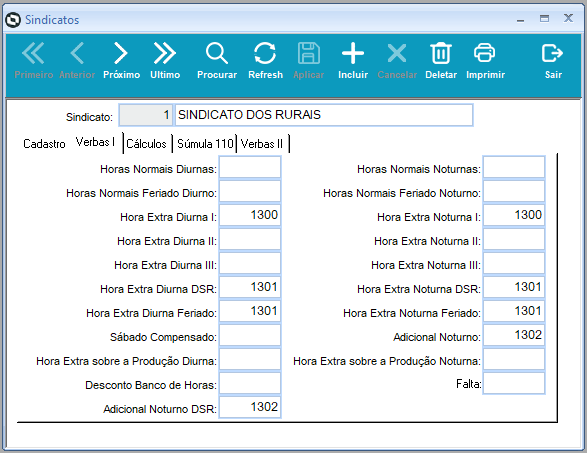Click the Sindicatos app logo icon

click(x=13, y=20)
